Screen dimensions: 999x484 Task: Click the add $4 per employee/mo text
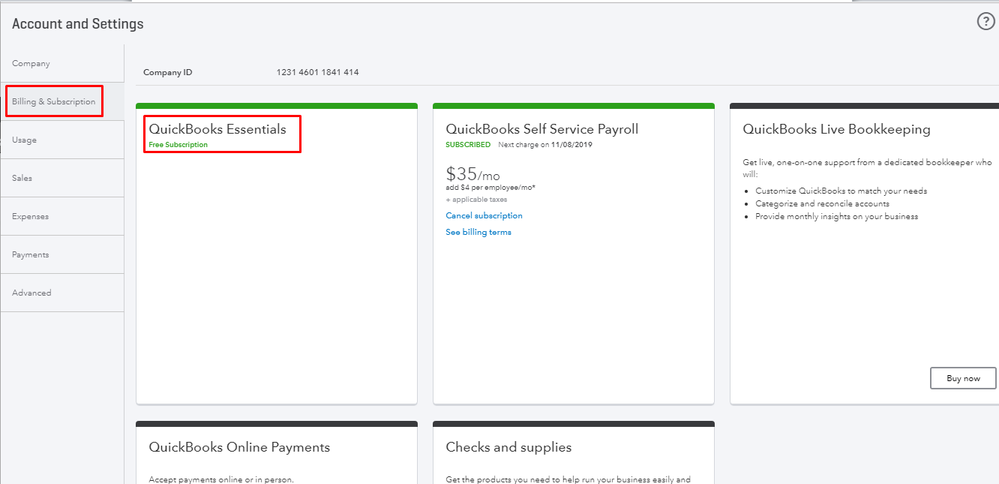(491, 188)
